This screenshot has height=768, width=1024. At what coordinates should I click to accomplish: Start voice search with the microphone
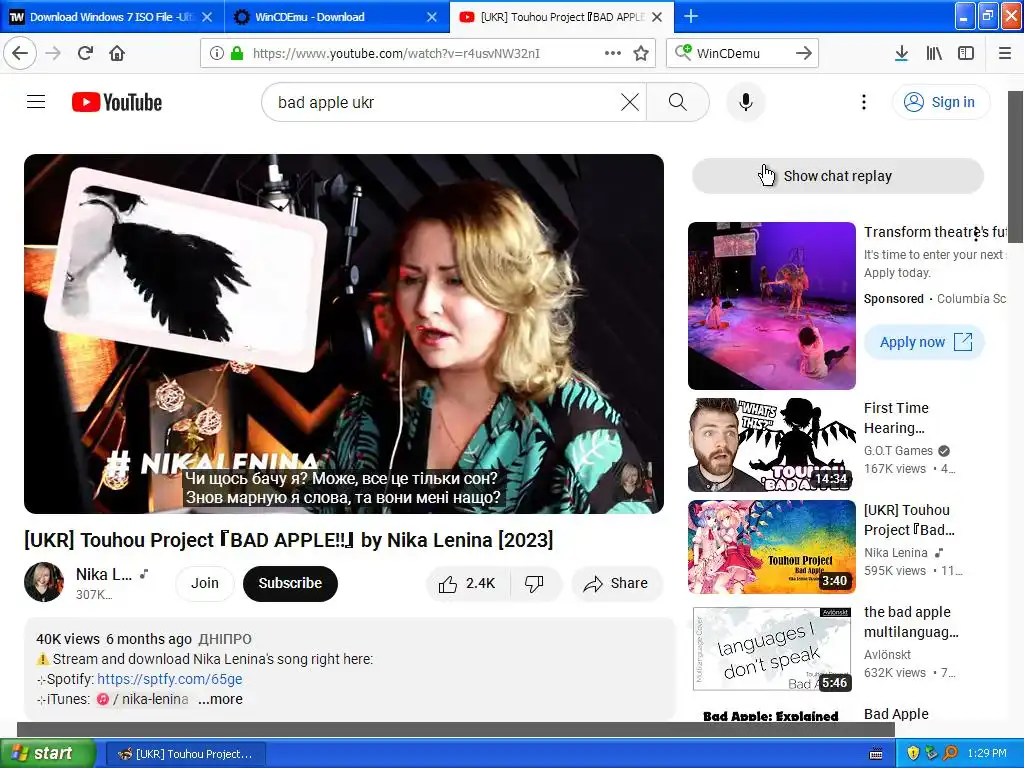(746, 102)
